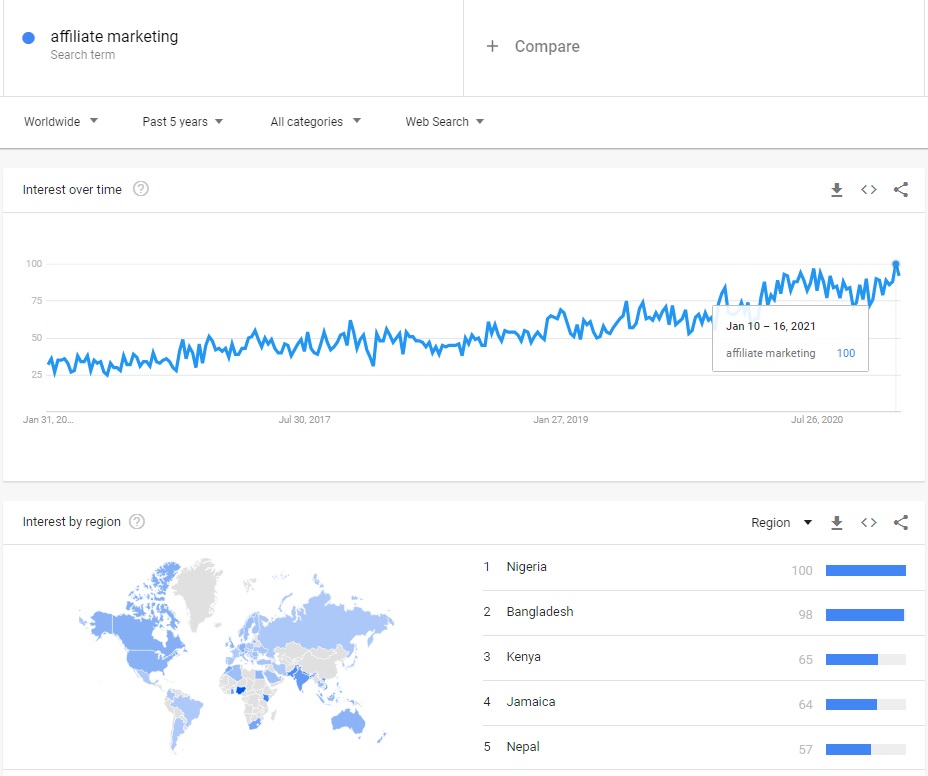Click Kenya in the region list
928x776 pixels.
(x=524, y=657)
